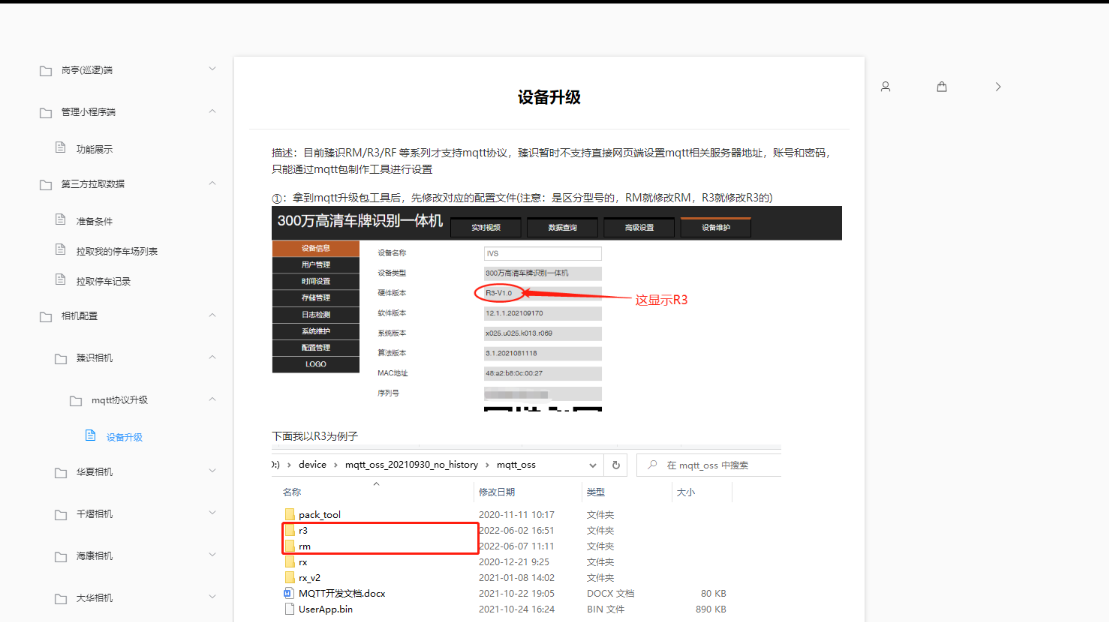Click the 在 mqtt_oss 中搜索 search field

708,465
